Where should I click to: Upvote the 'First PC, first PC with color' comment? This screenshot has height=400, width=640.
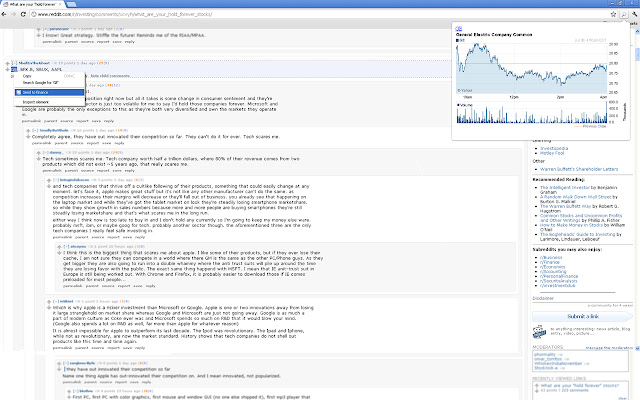(x=69, y=391)
